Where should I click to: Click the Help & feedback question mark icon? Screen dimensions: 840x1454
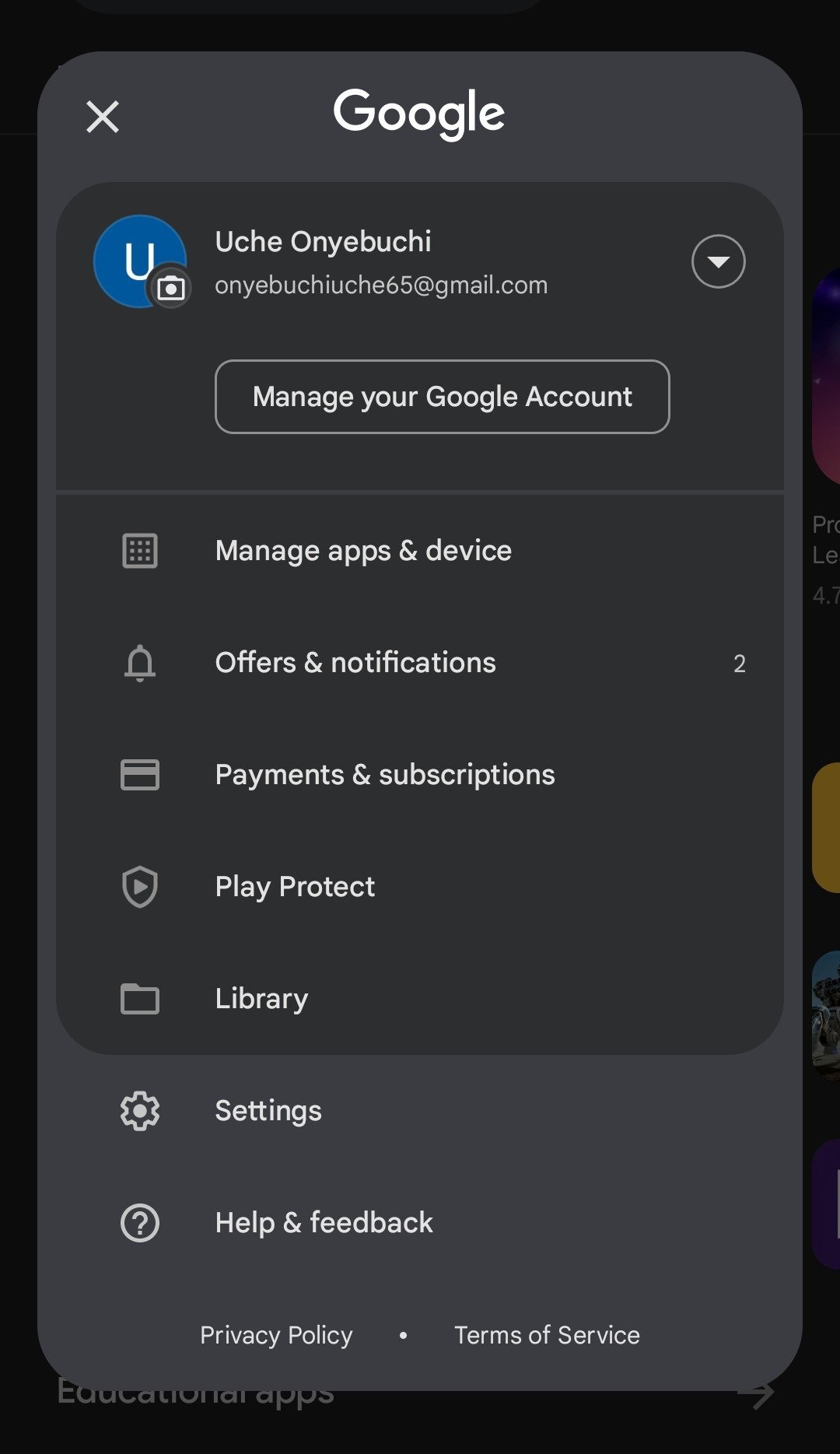[x=140, y=1223]
